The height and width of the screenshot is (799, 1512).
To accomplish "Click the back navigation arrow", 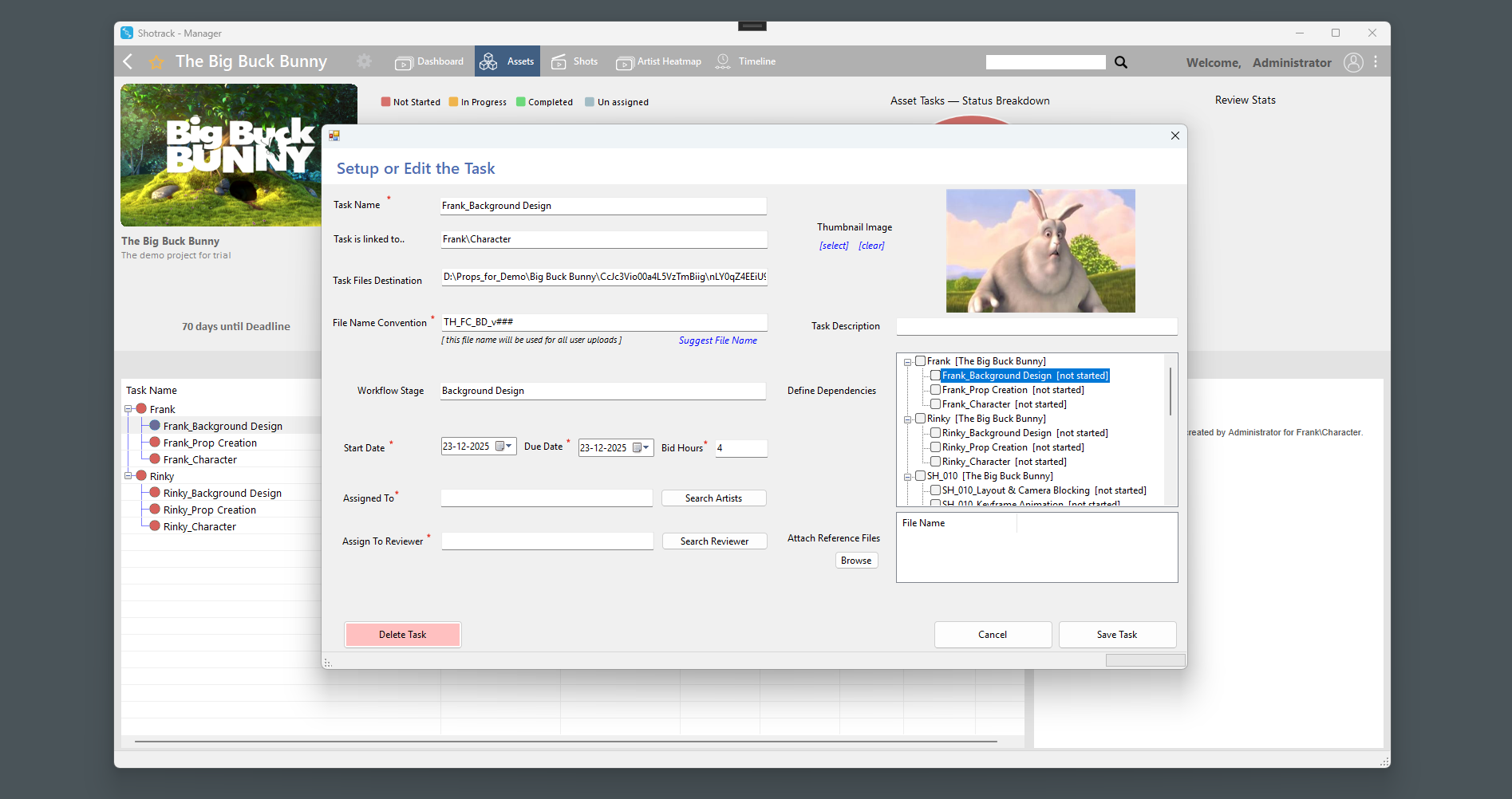I will click(x=128, y=61).
